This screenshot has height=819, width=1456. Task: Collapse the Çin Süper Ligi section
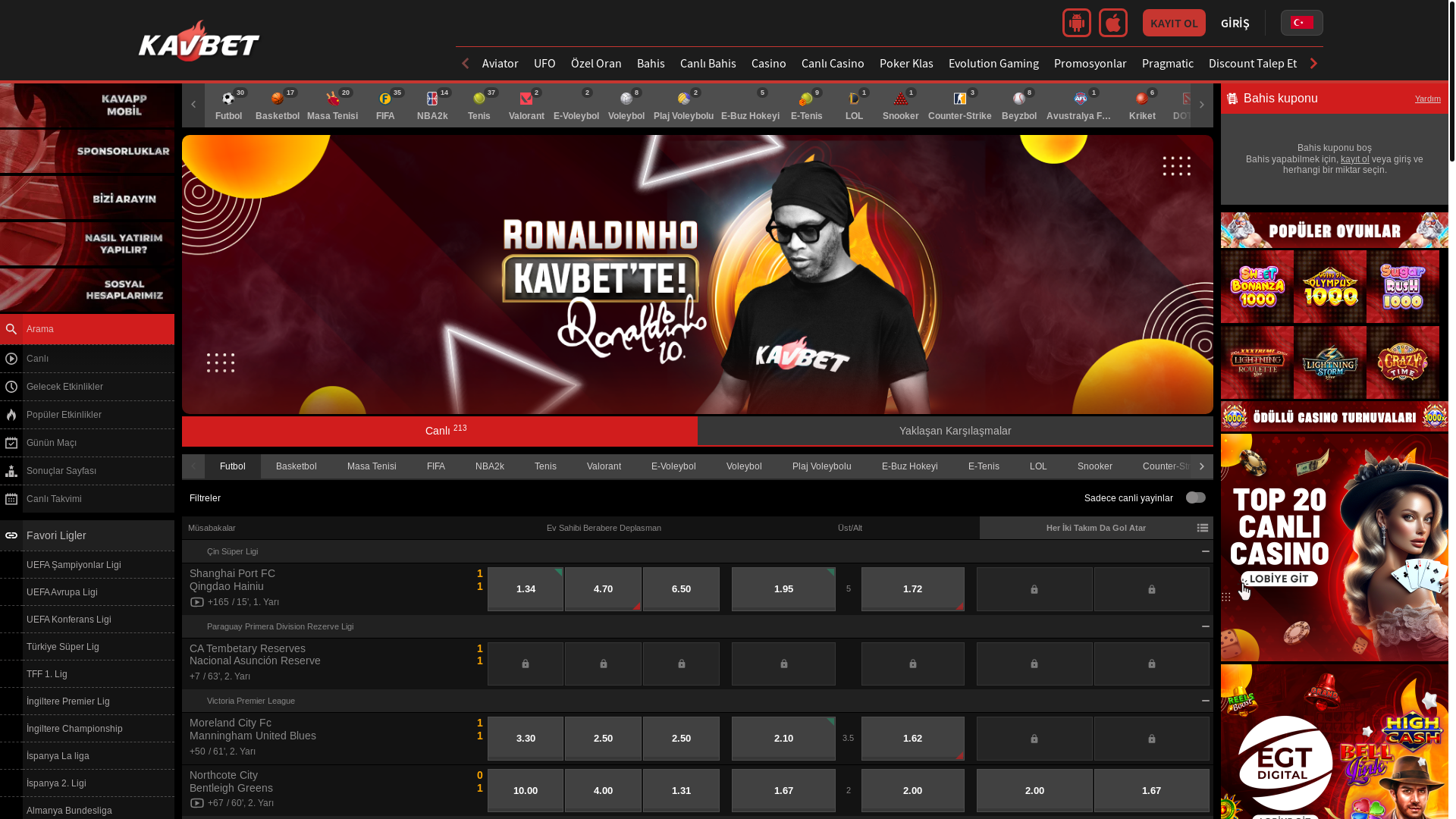click(x=1206, y=551)
